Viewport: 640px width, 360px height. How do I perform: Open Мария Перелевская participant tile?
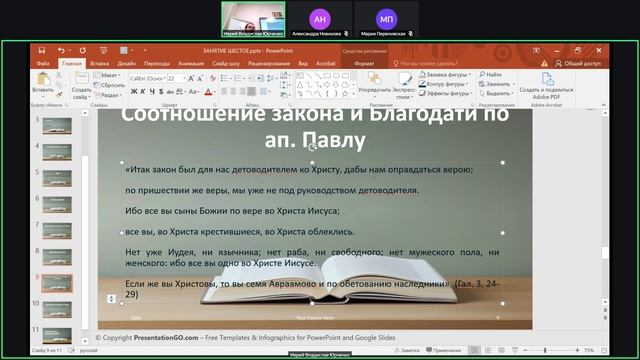click(x=386, y=20)
